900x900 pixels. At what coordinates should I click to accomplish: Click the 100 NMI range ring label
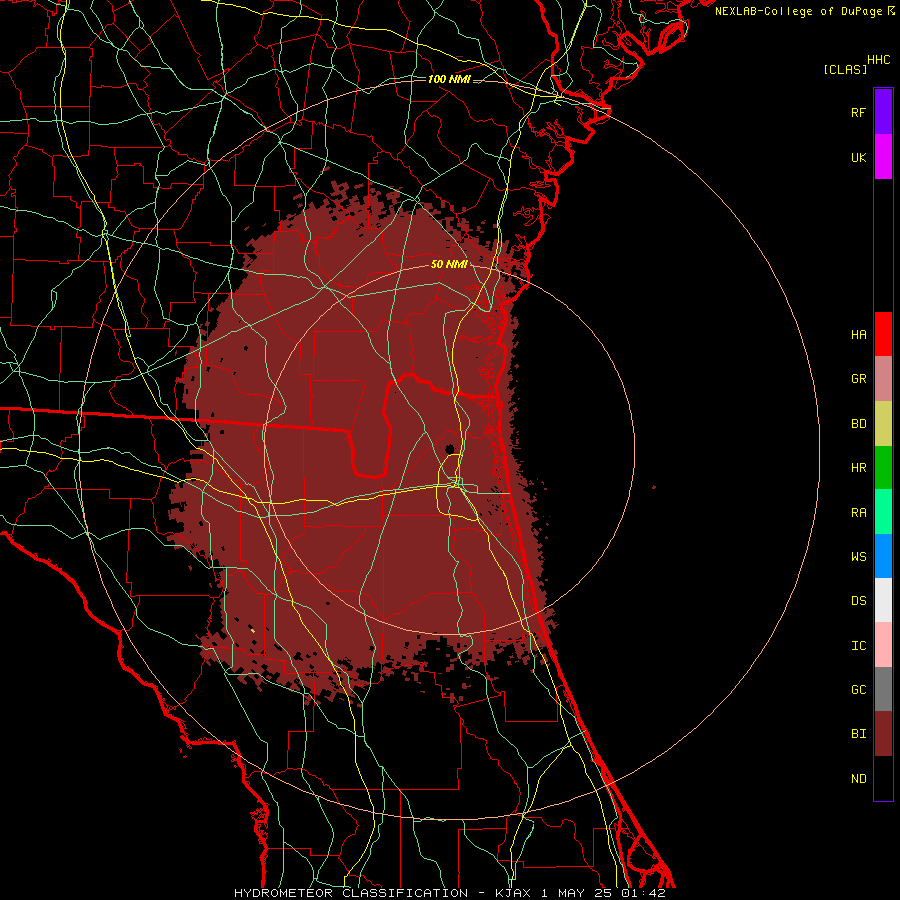click(449, 79)
